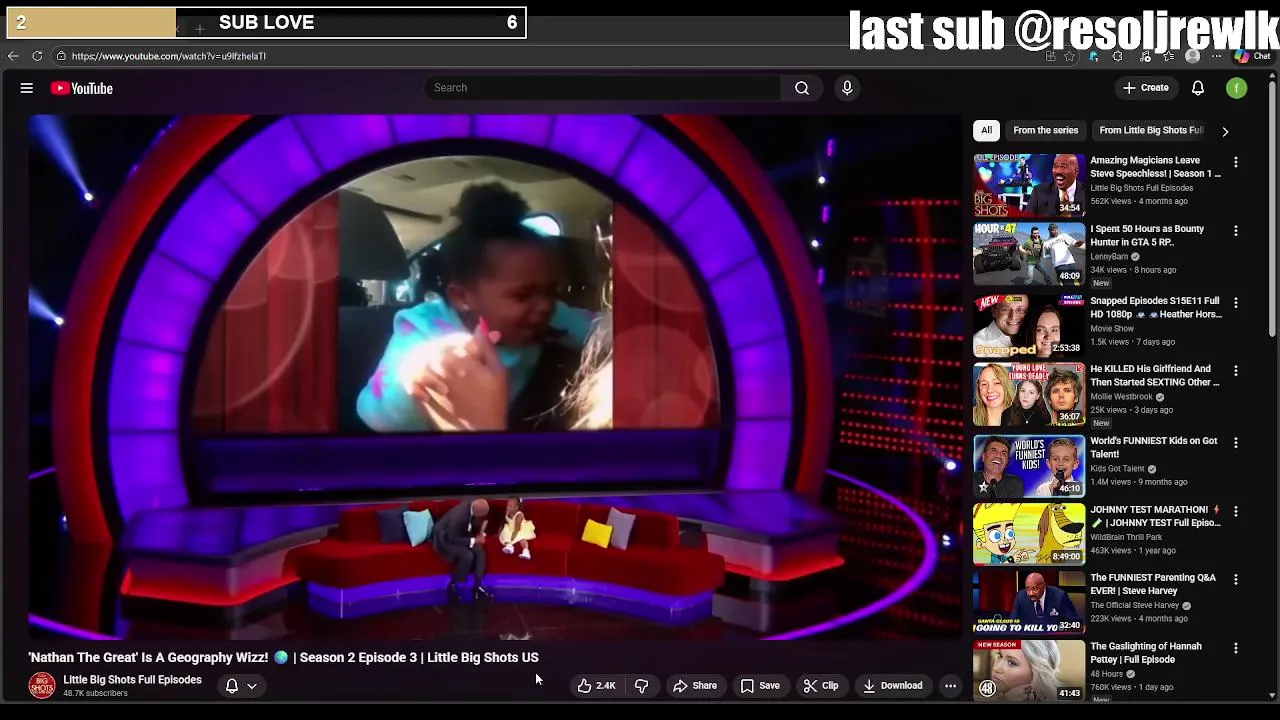
Task: Click 'Kids Got Talent' channel name
Action: [x=1117, y=468]
